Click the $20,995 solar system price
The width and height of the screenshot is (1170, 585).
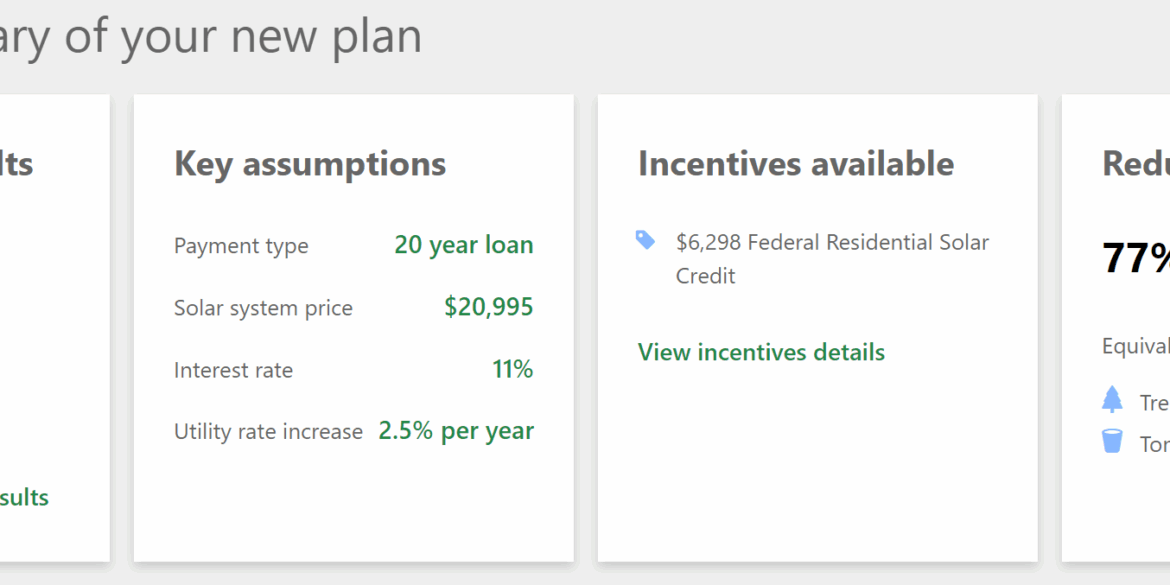coord(489,307)
